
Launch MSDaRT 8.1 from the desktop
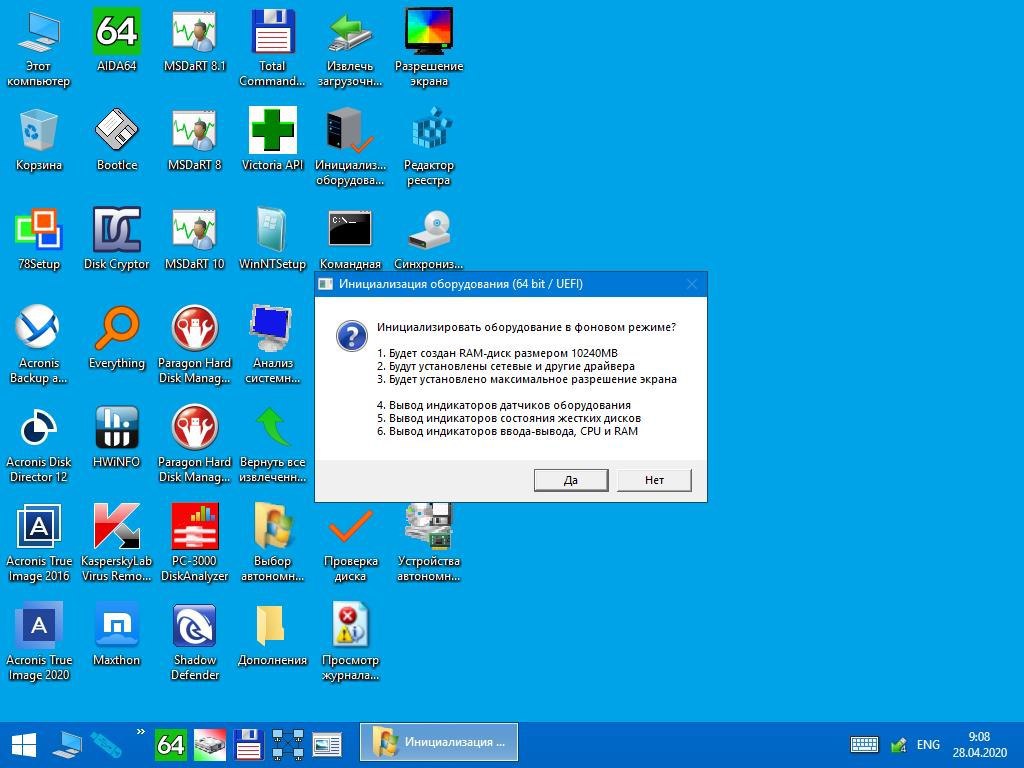(x=195, y=40)
